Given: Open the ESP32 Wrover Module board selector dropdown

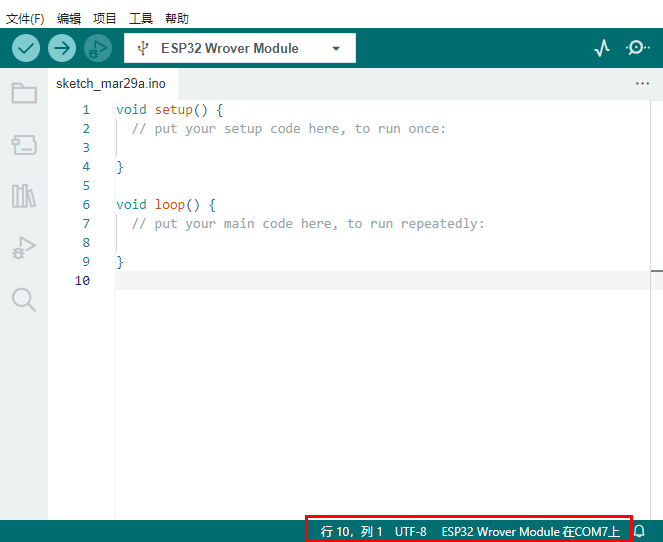Looking at the screenshot, I should (x=240, y=48).
